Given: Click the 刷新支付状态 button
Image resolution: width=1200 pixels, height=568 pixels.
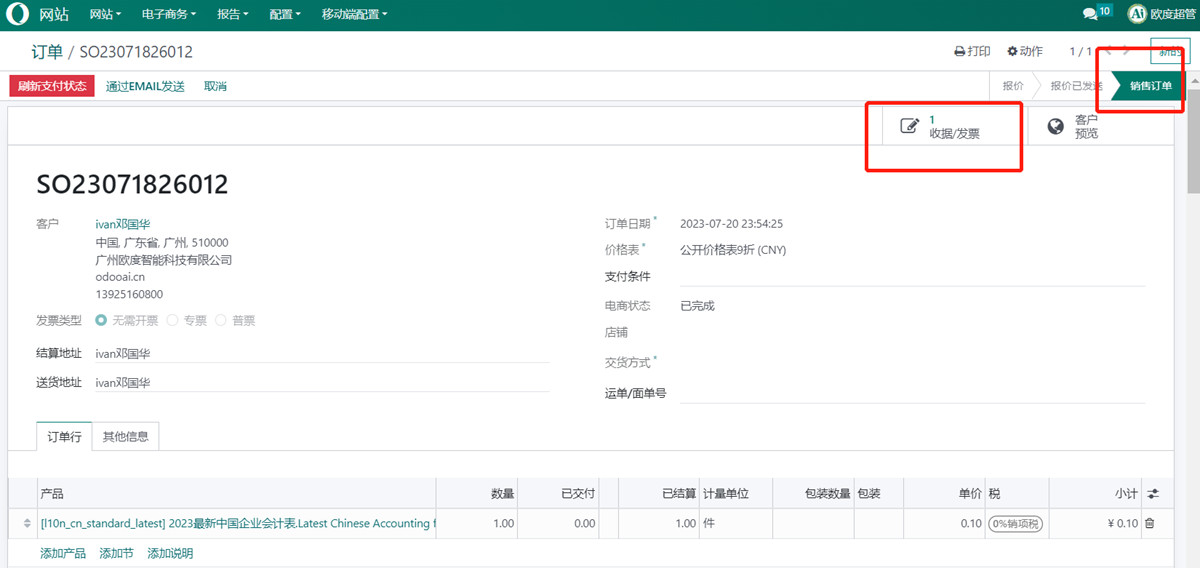Looking at the screenshot, I should [52, 86].
